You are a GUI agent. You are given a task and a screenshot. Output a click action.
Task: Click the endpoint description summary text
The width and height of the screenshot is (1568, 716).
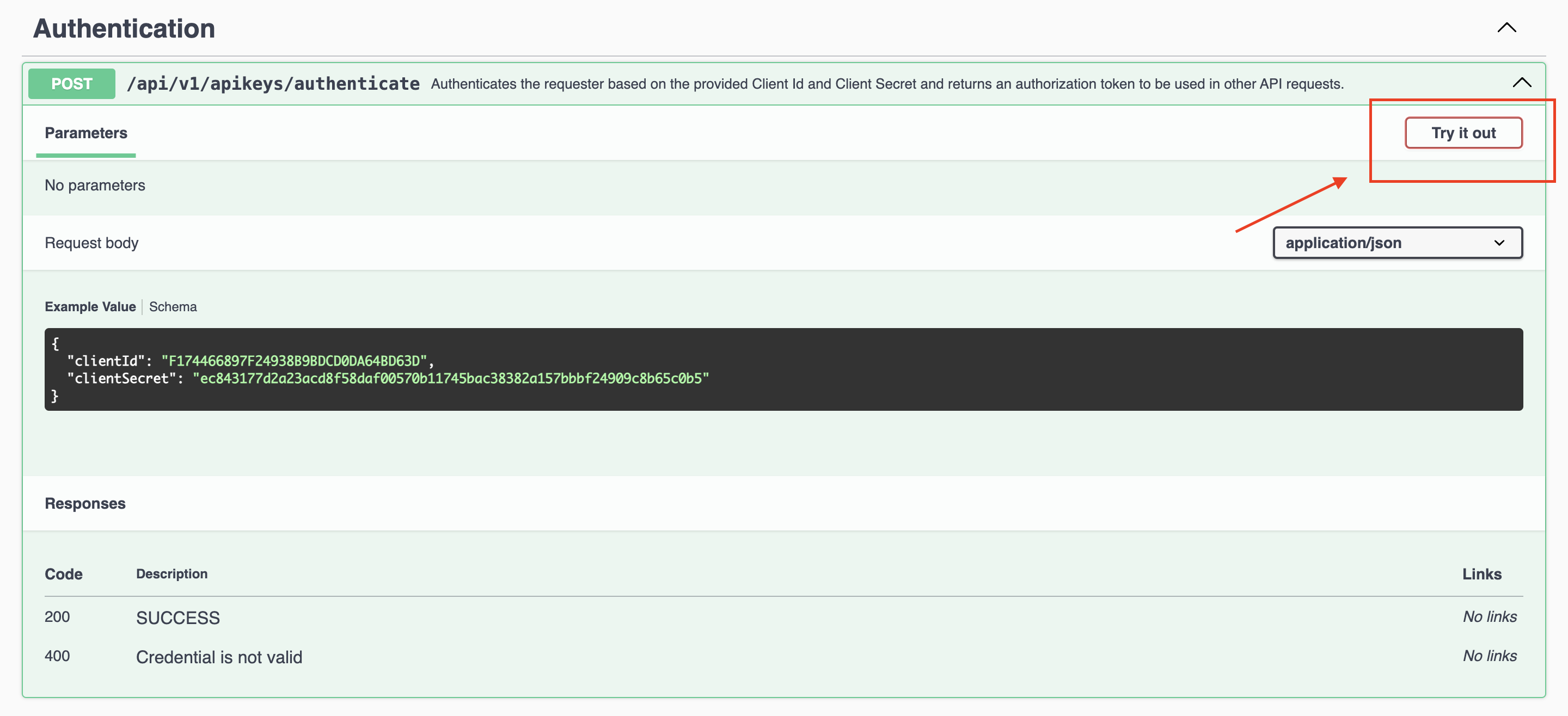click(887, 84)
